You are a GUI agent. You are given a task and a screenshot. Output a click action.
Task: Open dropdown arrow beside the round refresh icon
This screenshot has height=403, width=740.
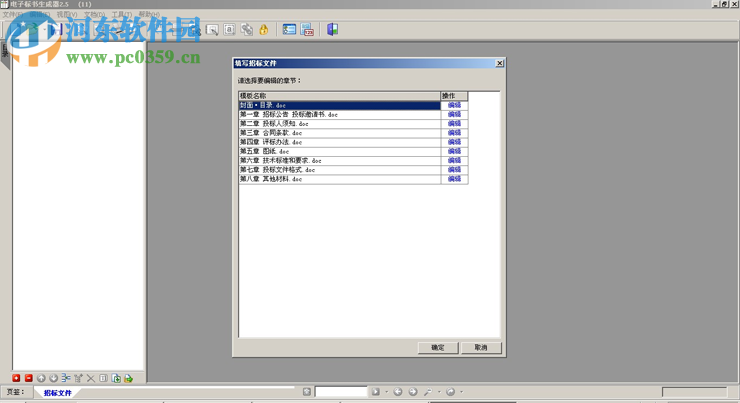pos(462,392)
